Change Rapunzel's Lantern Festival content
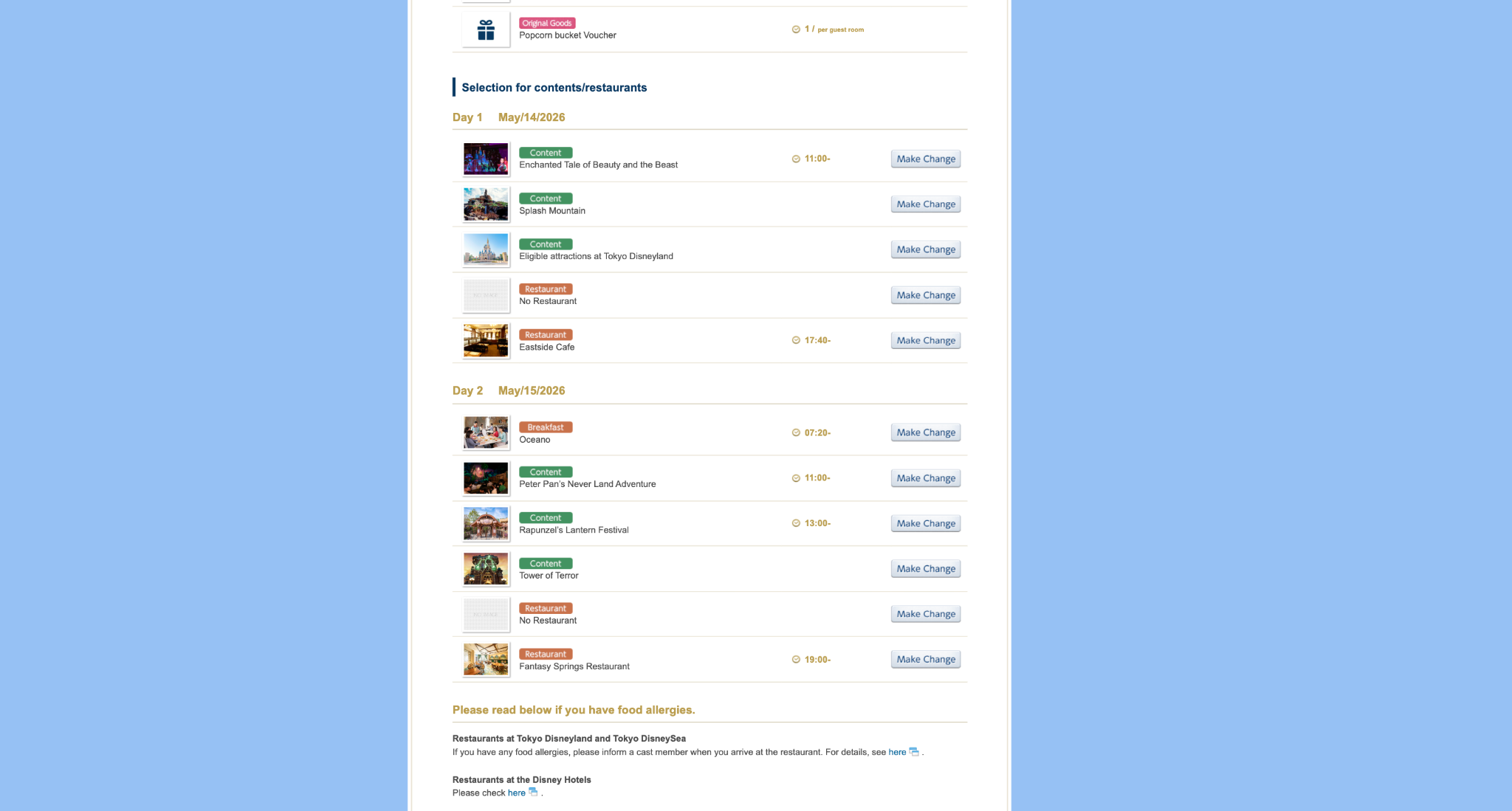 pos(925,523)
